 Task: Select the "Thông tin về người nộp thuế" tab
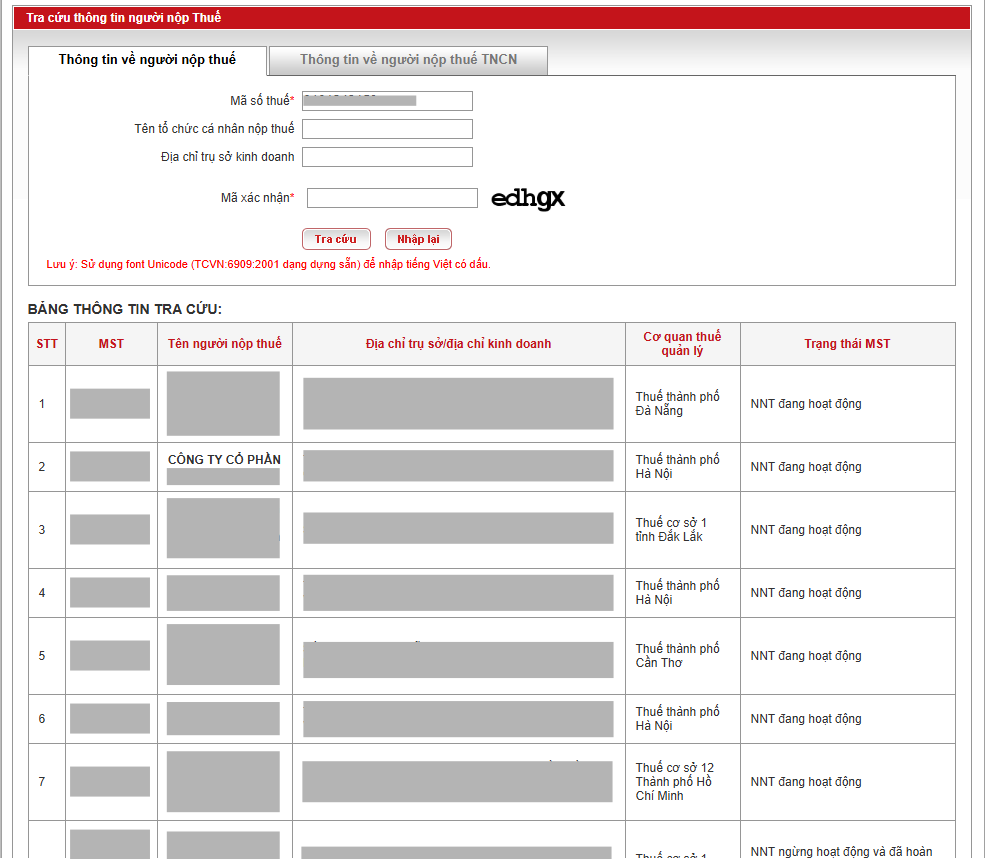tap(148, 60)
